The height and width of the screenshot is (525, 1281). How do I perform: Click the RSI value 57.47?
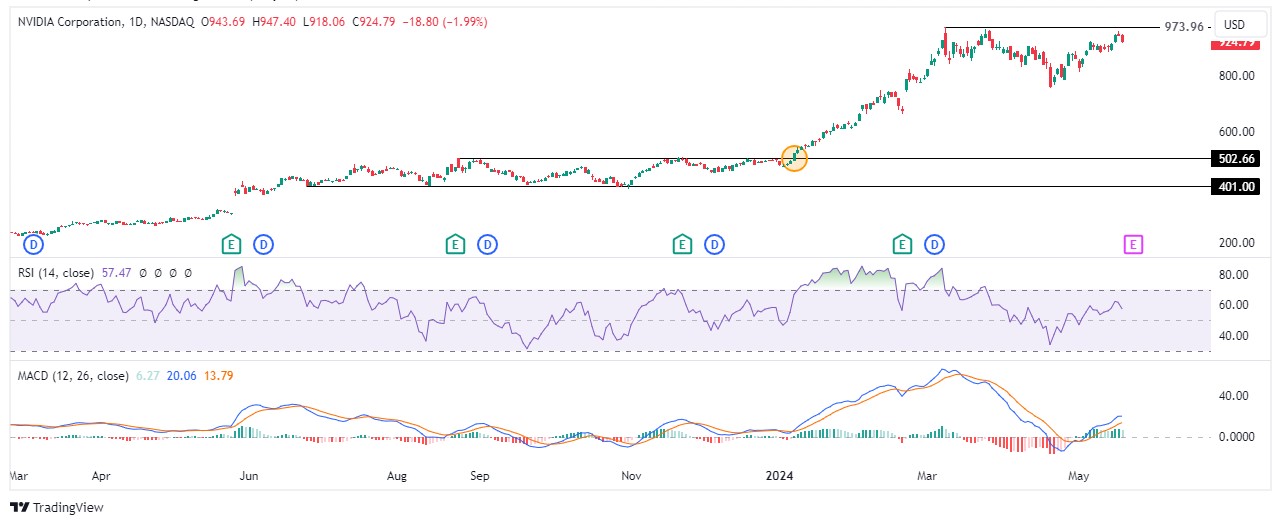(x=117, y=272)
